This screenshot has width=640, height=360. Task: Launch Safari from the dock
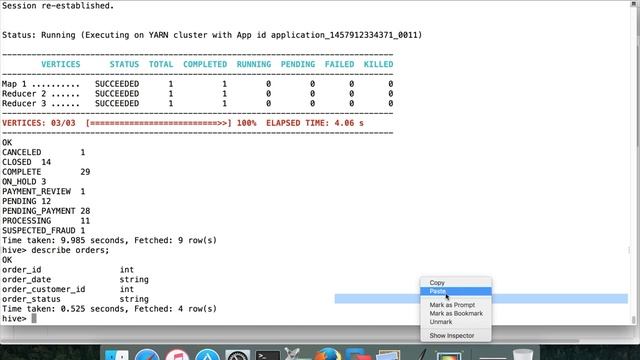pos(147,354)
